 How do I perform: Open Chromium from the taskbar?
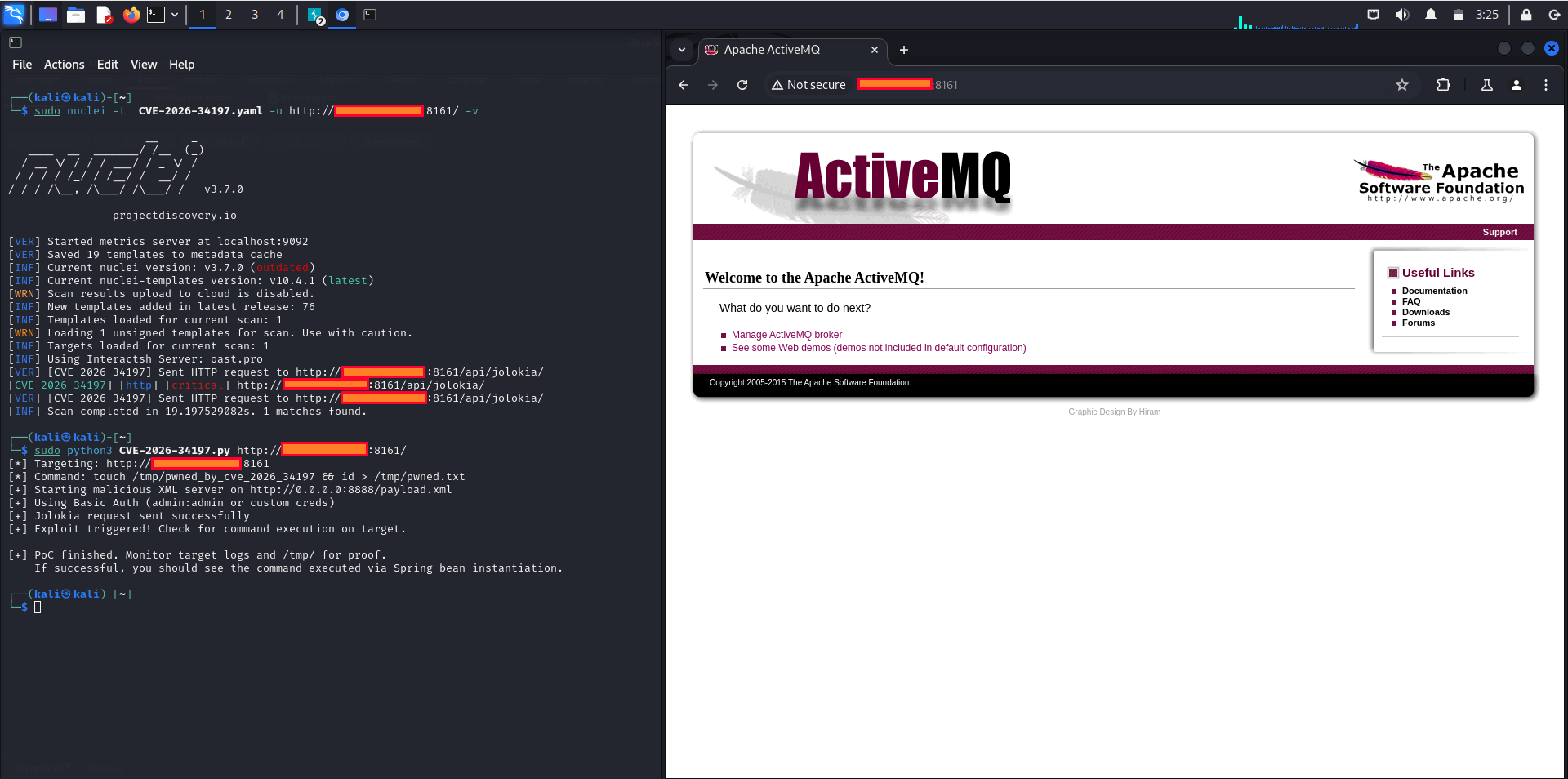coord(342,14)
